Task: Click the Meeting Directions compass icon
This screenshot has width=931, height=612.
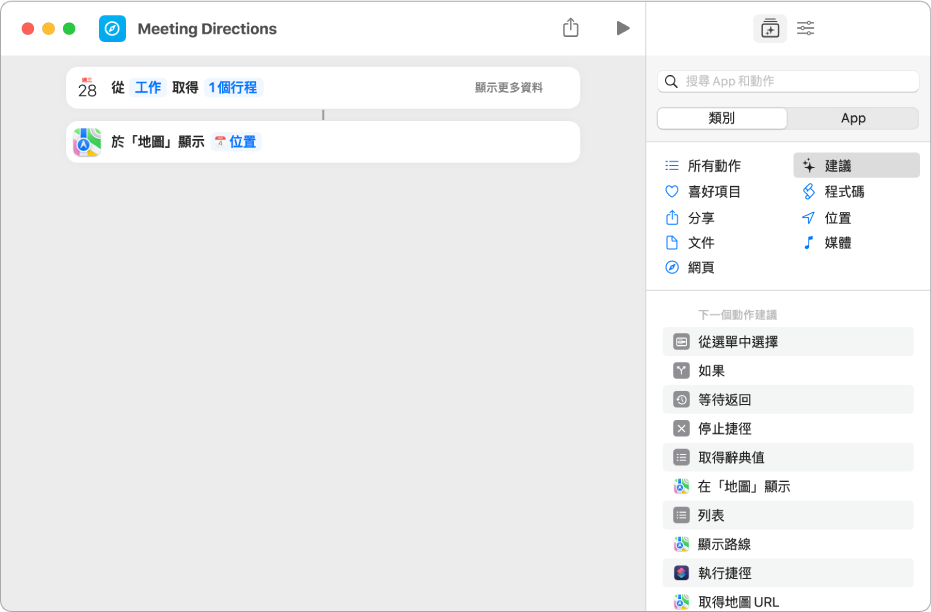Action: tap(112, 28)
